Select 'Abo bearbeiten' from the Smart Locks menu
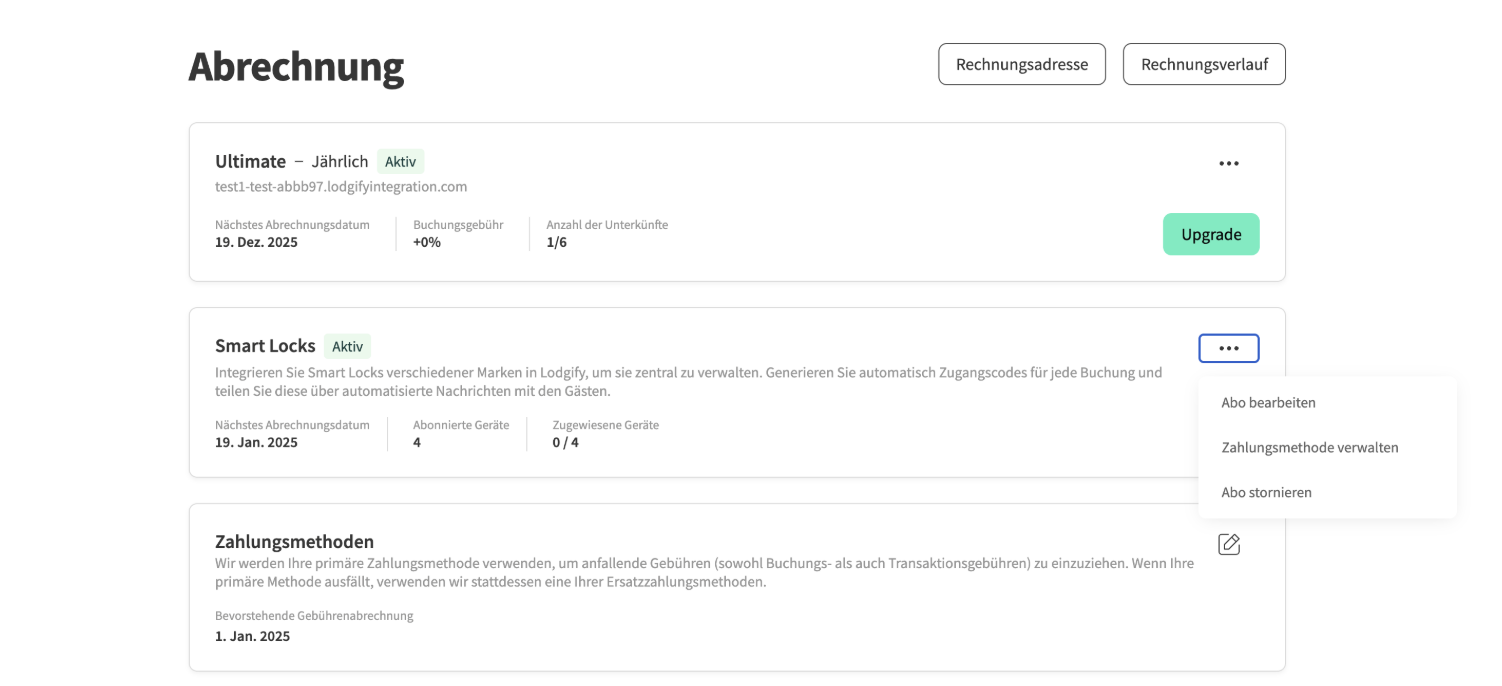The image size is (1502, 686). (1268, 402)
